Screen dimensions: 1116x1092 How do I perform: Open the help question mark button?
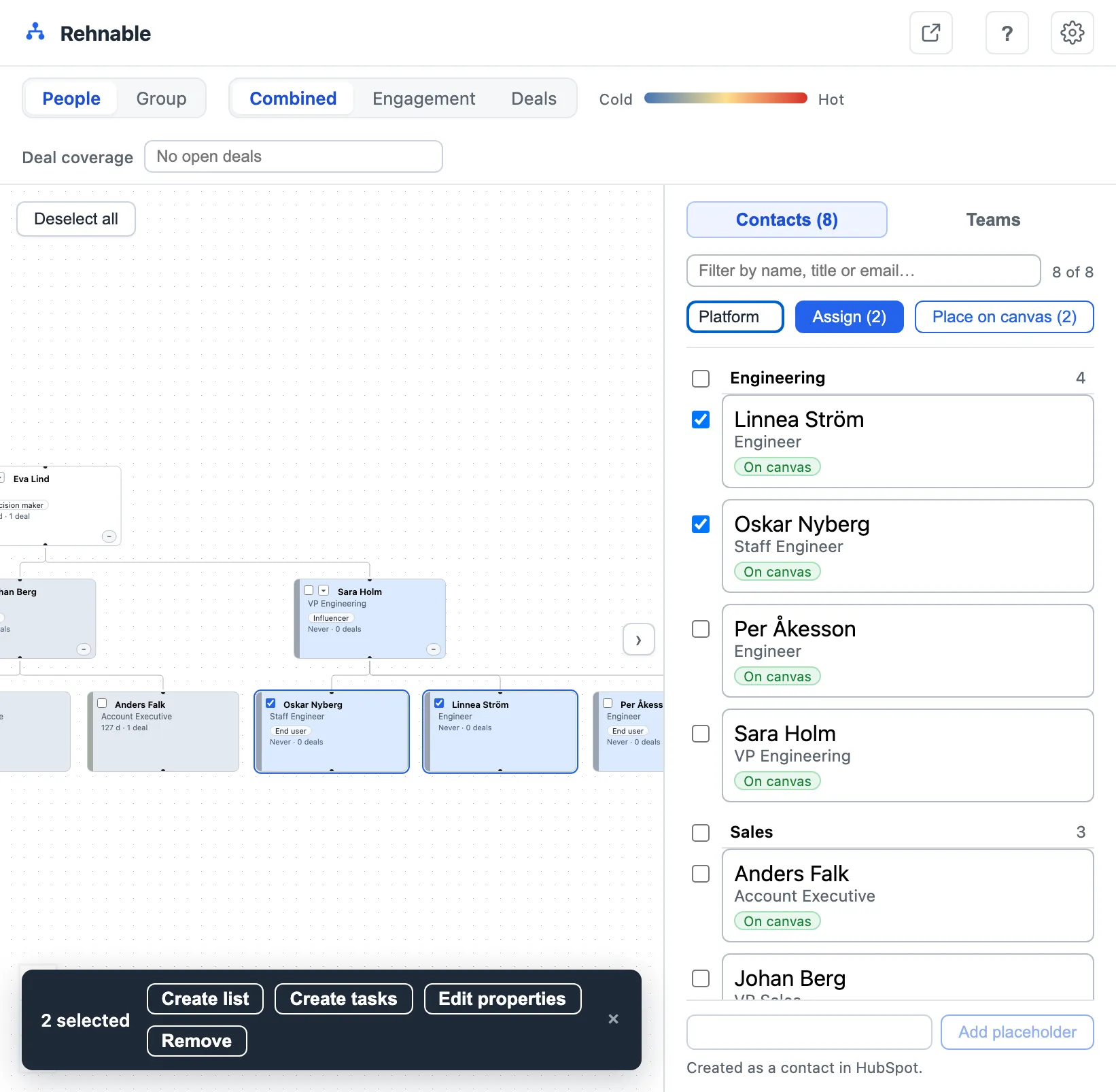tap(1007, 33)
